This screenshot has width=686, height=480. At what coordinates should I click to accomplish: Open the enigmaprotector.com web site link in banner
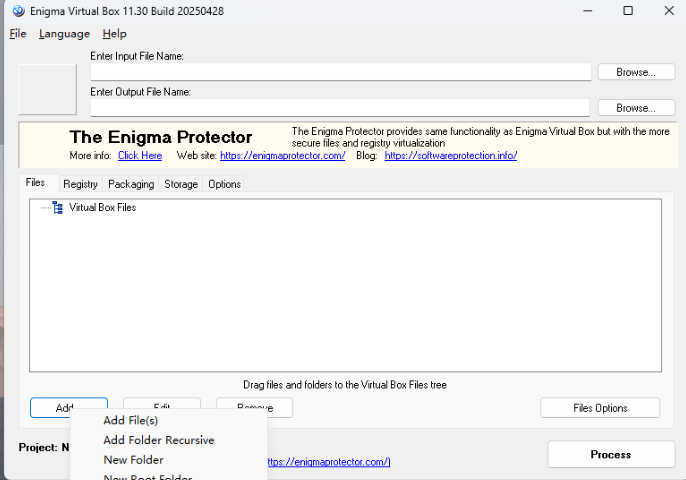[x=283, y=155]
